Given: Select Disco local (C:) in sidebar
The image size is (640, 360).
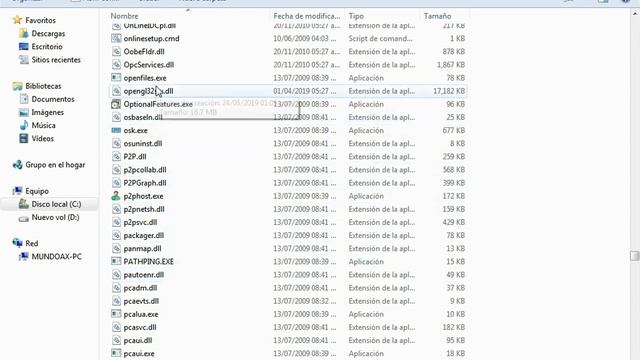Looking at the screenshot, I should (56, 204).
